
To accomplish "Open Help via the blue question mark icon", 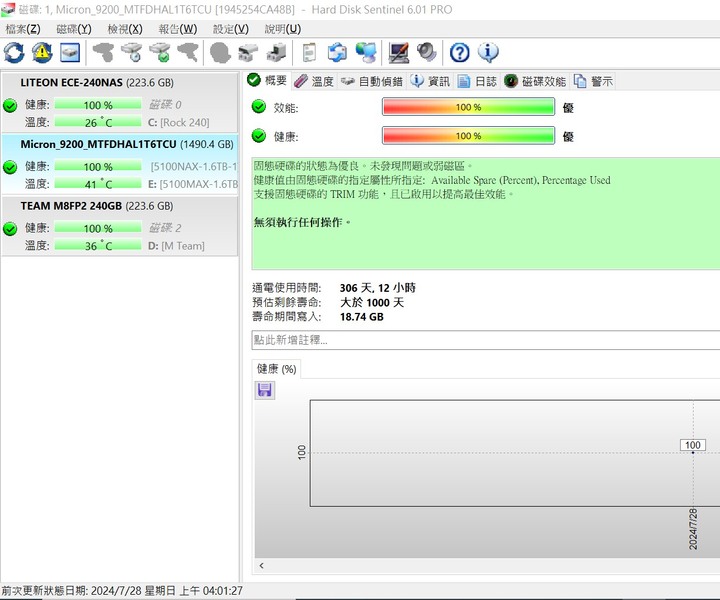I will coord(460,52).
